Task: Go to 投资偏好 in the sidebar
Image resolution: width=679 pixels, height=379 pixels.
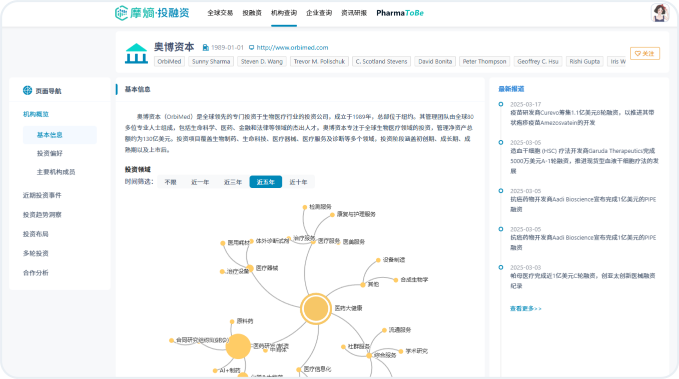Action: (50, 153)
